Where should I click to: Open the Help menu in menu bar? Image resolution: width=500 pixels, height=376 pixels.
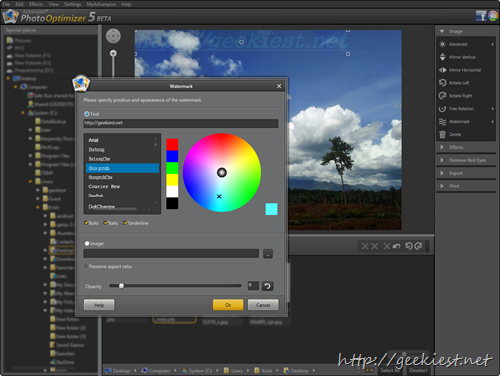[x=126, y=4]
